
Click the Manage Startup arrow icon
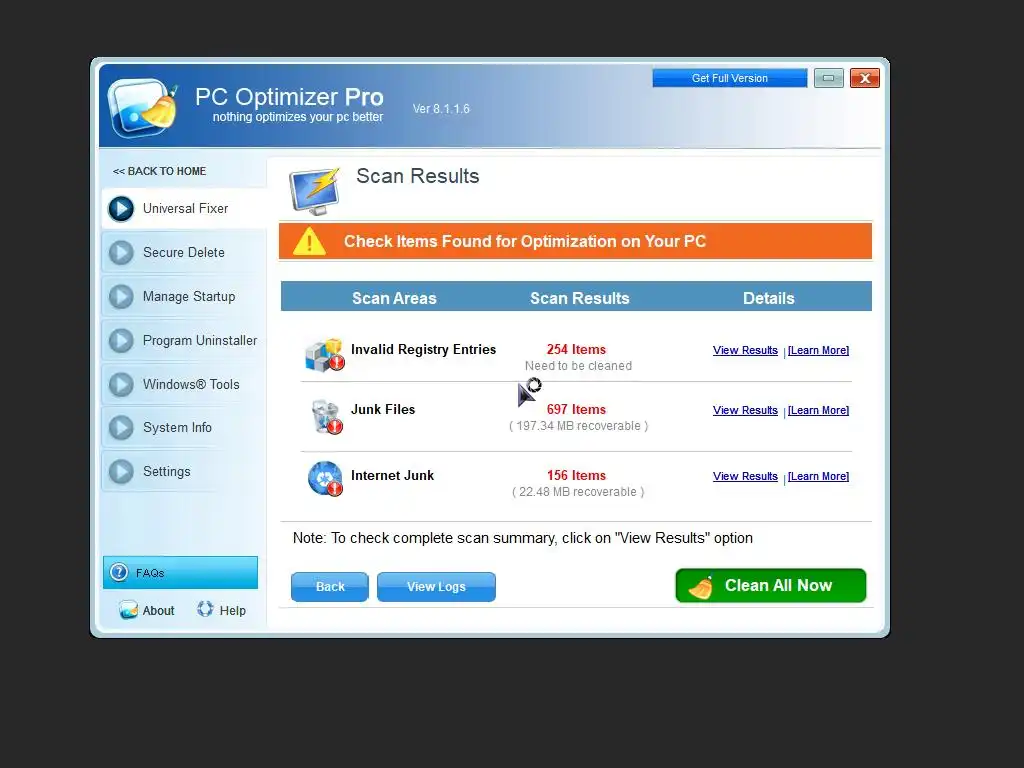click(x=121, y=296)
